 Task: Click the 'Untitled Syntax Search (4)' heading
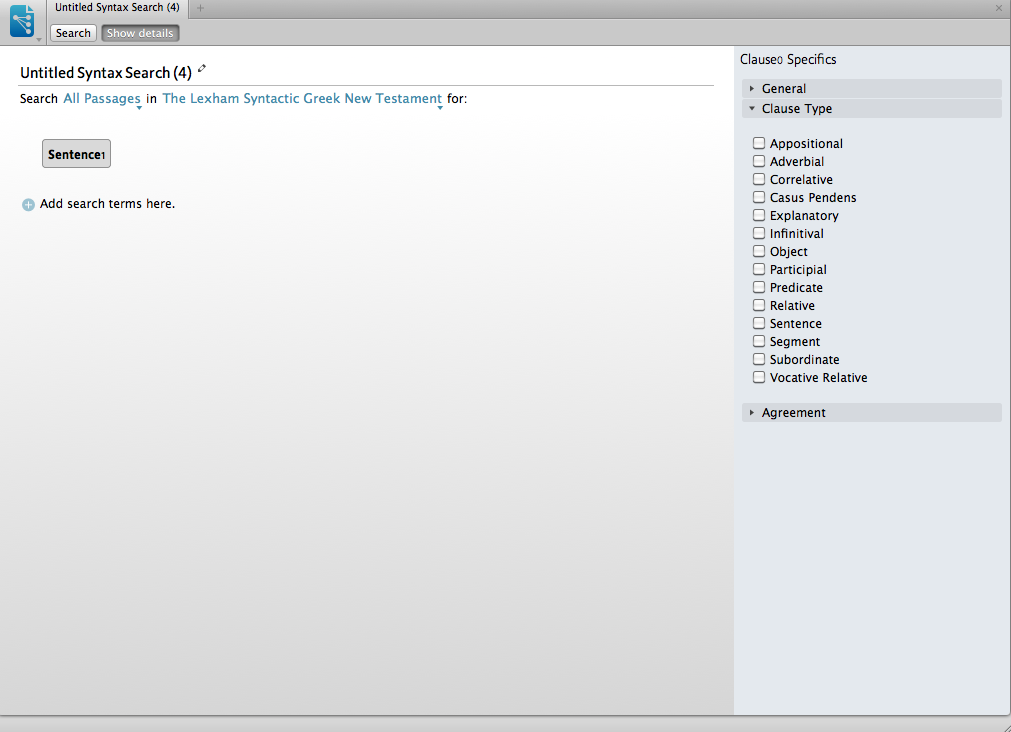[106, 73]
